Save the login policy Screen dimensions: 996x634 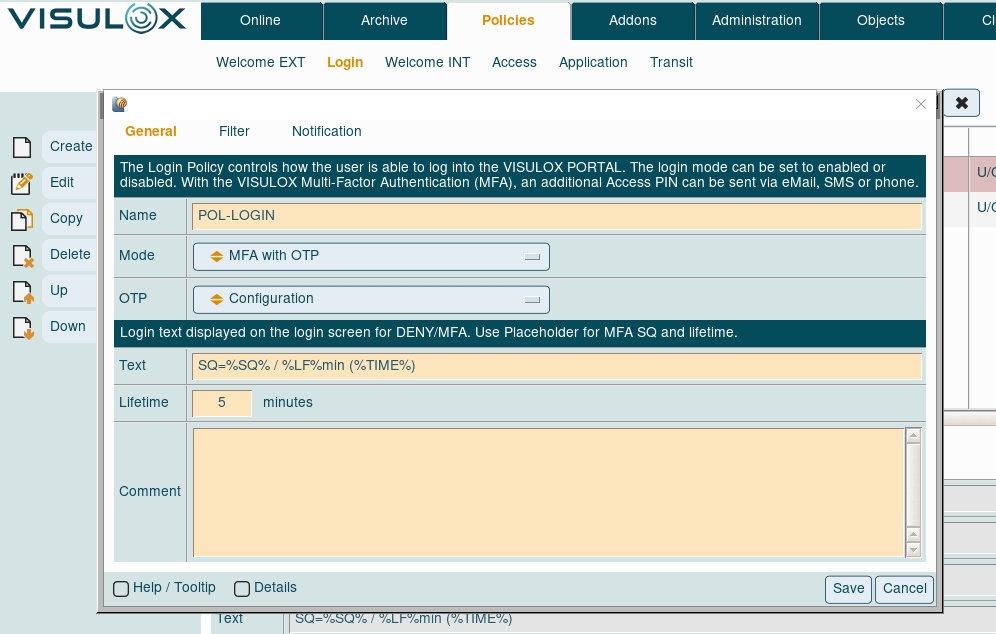848,589
